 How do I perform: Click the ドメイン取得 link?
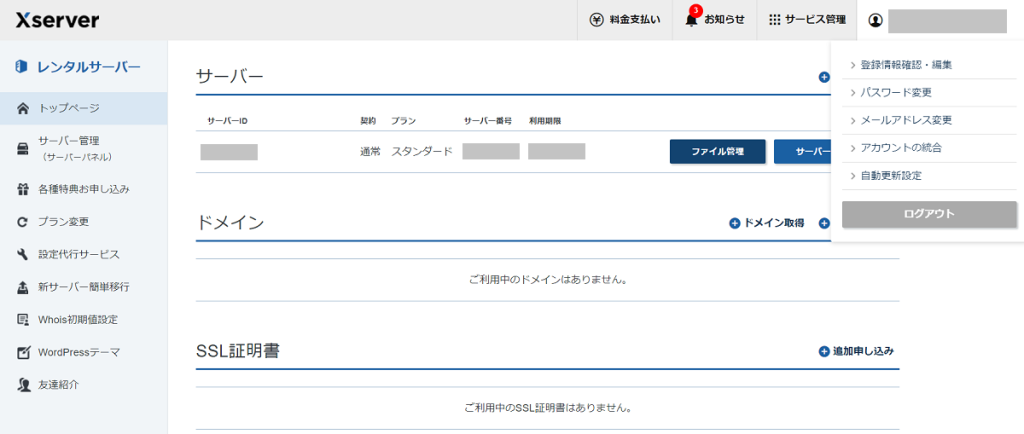click(x=774, y=223)
